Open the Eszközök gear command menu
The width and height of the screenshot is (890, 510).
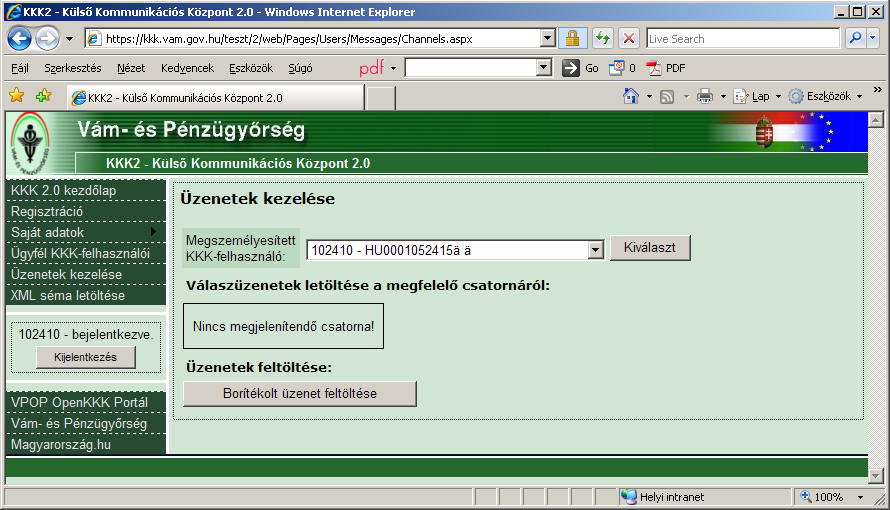tap(826, 96)
